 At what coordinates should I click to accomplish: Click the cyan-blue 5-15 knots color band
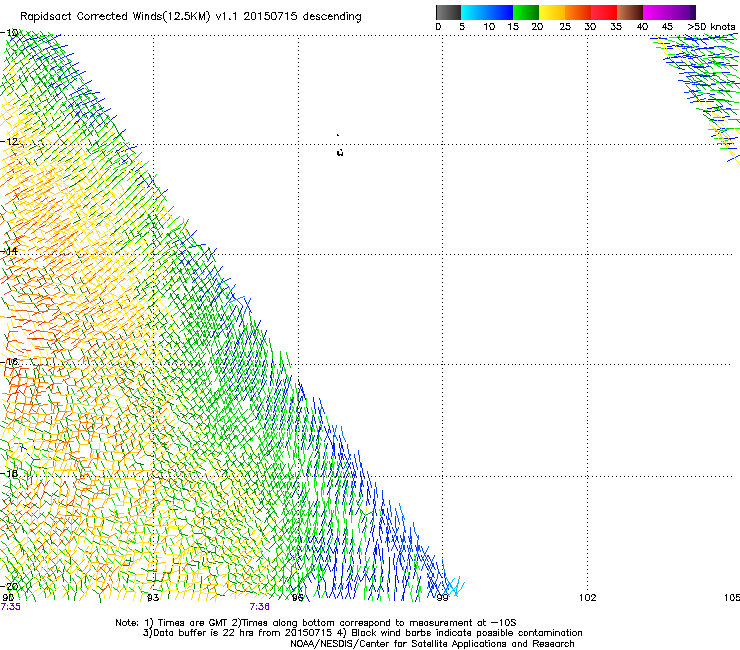[487, 12]
